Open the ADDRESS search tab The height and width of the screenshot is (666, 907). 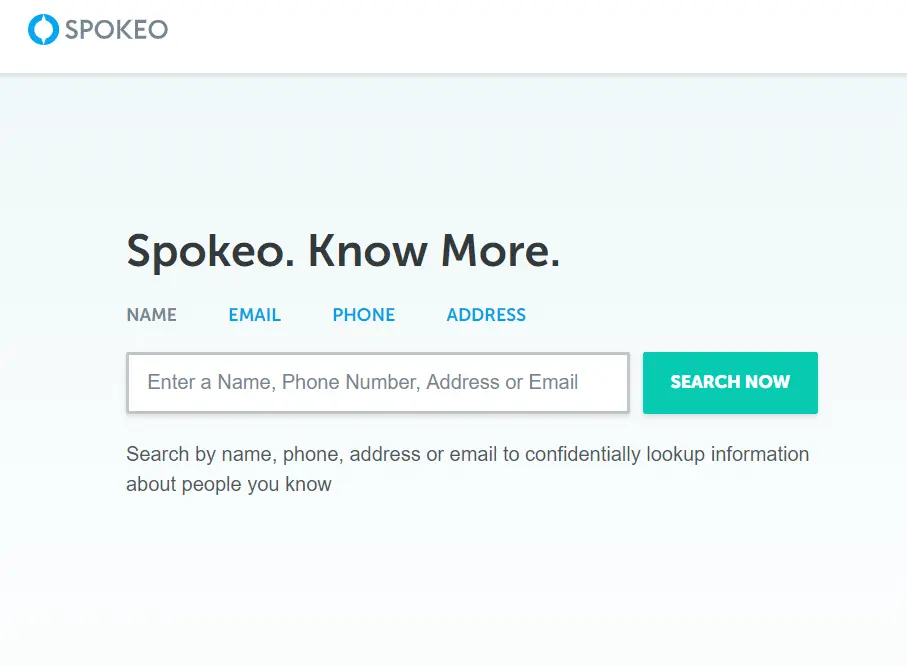486,315
